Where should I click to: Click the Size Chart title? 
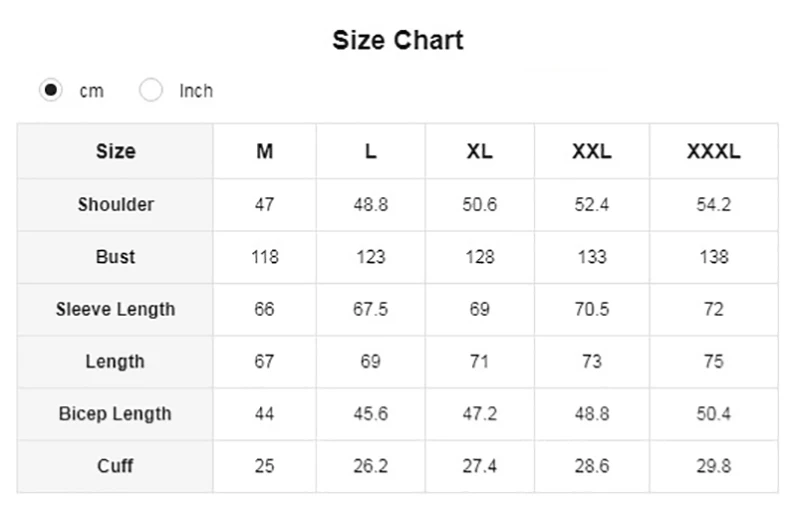[398, 40]
